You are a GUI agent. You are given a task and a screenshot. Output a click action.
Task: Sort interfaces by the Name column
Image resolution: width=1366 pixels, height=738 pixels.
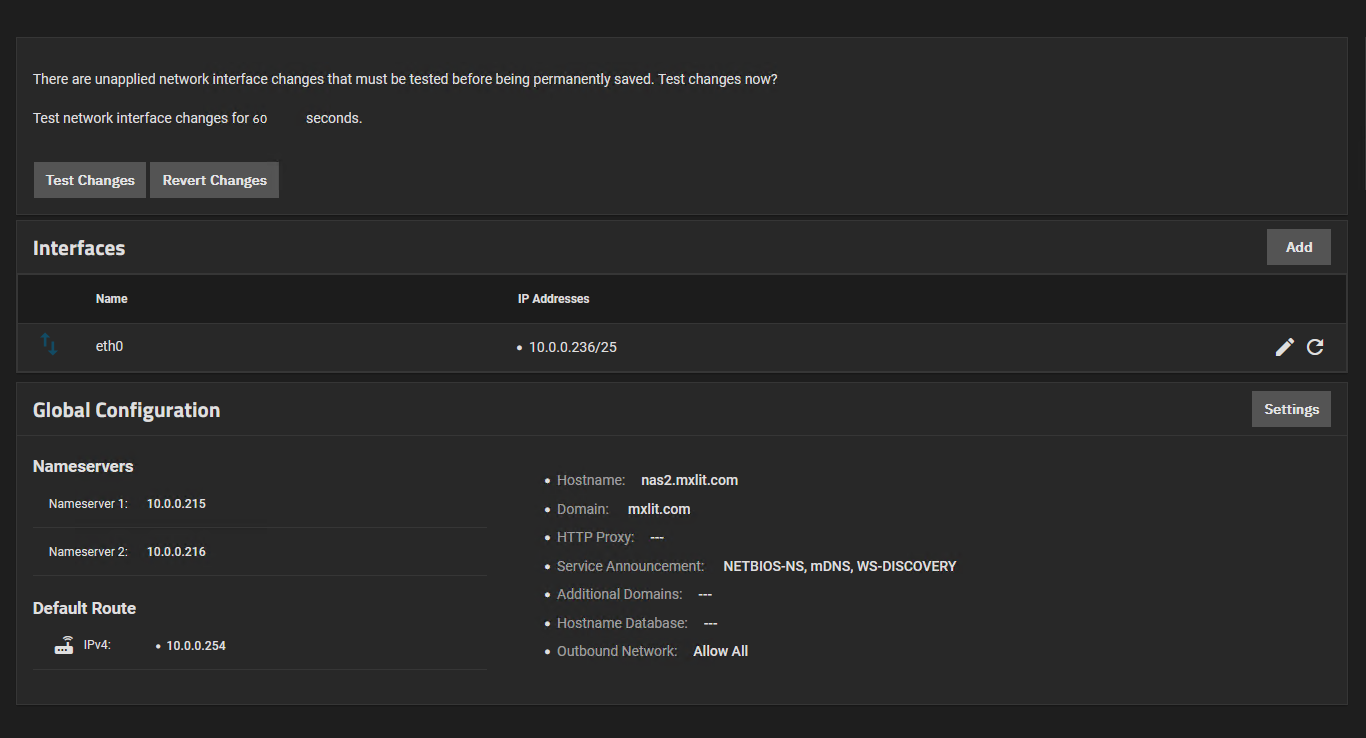pyautogui.click(x=111, y=298)
